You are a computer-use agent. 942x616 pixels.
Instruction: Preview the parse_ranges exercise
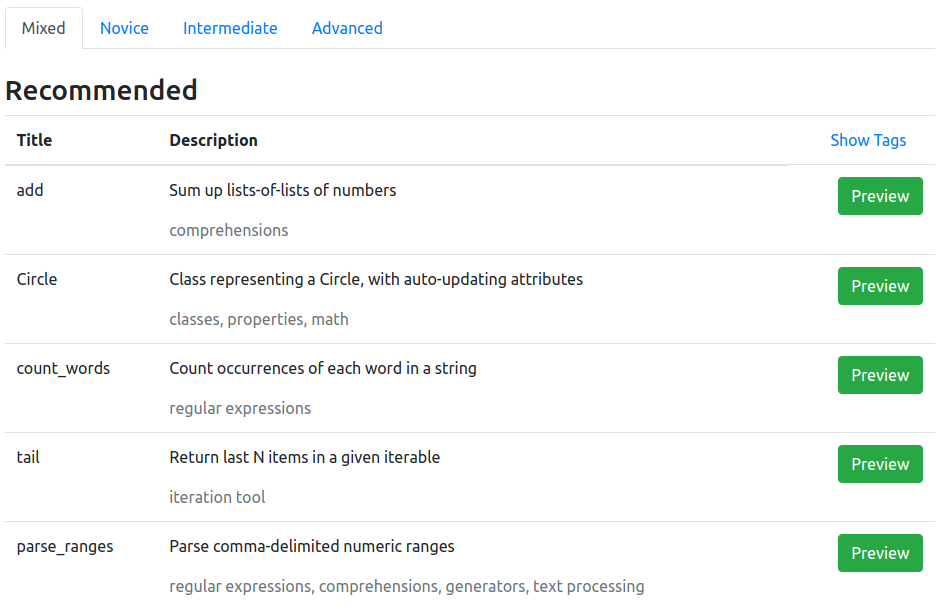[879, 552]
